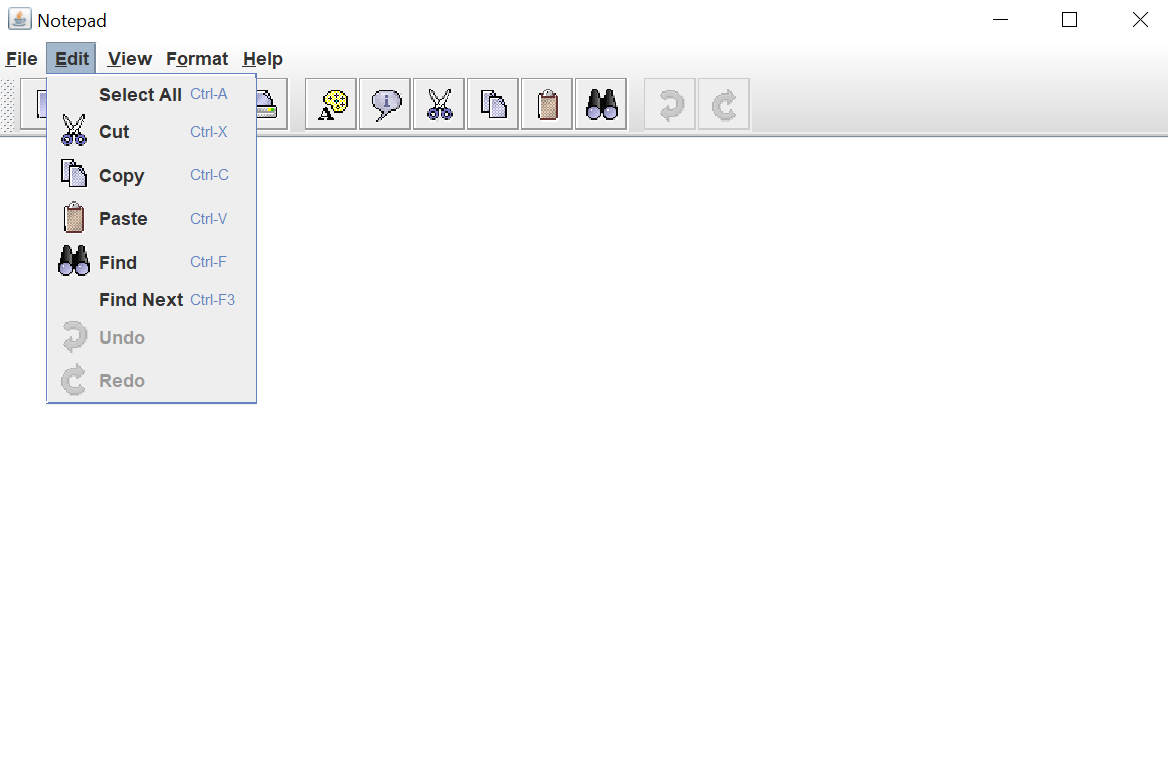
Task: Collapse the open Edit menu header
Action: 72,59
